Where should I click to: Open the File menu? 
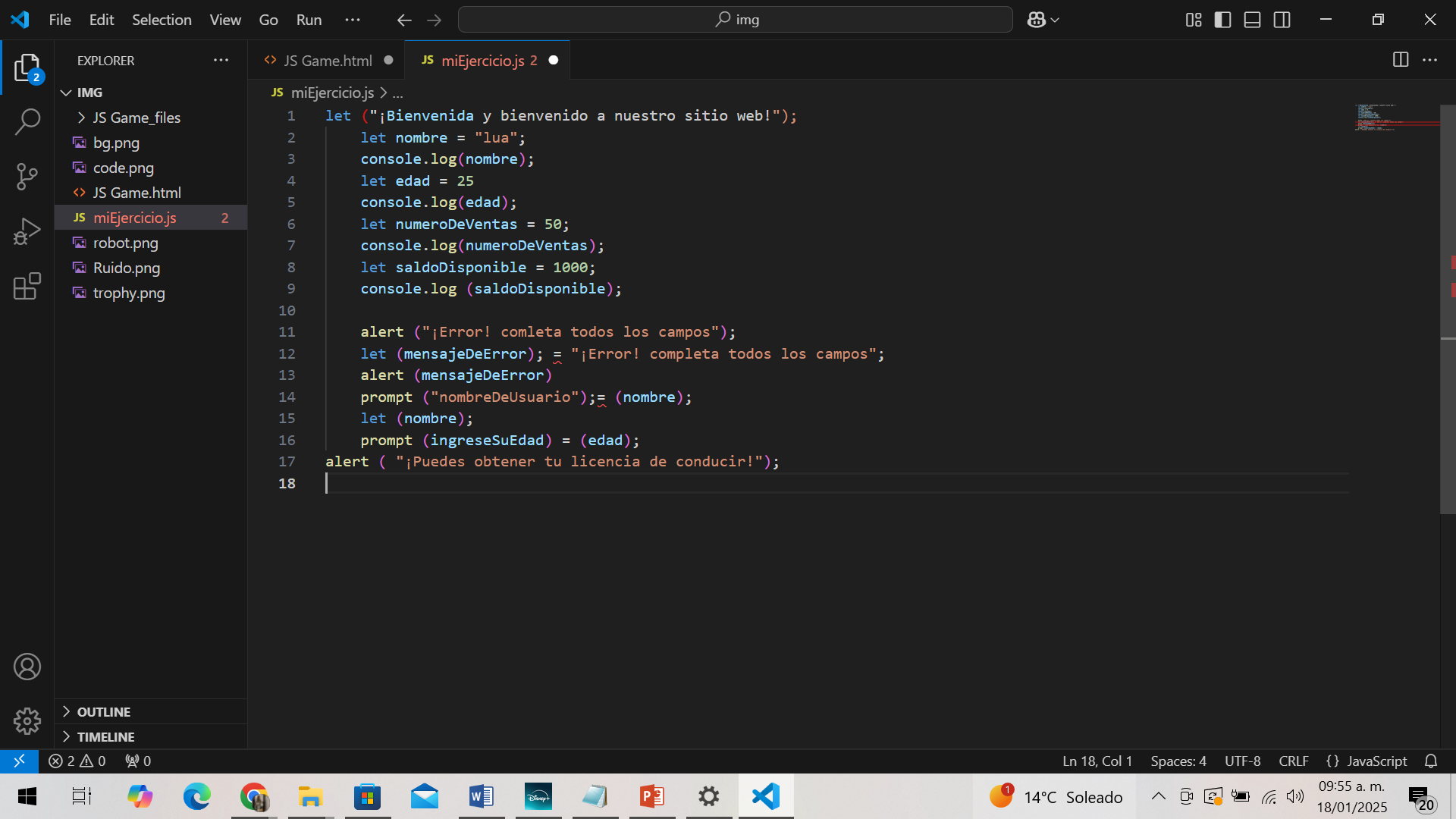click(60, 20)
